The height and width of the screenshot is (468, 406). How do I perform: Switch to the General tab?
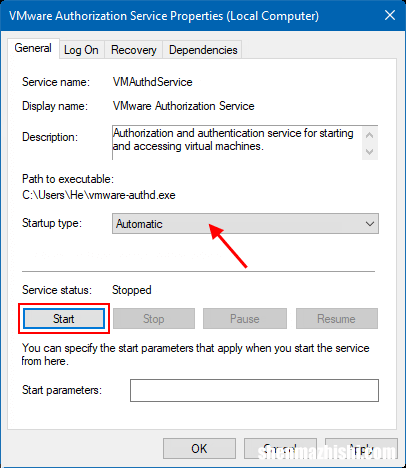(x=33, y=48)
